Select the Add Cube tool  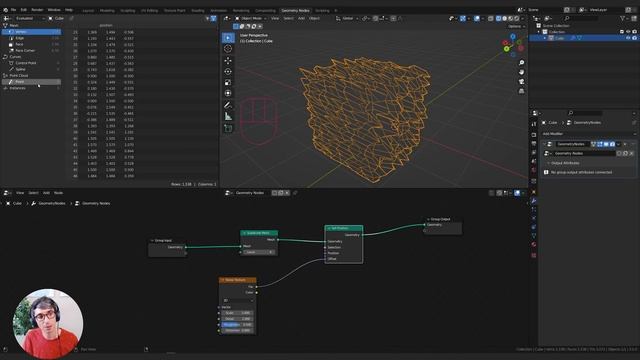coord(228,128)
